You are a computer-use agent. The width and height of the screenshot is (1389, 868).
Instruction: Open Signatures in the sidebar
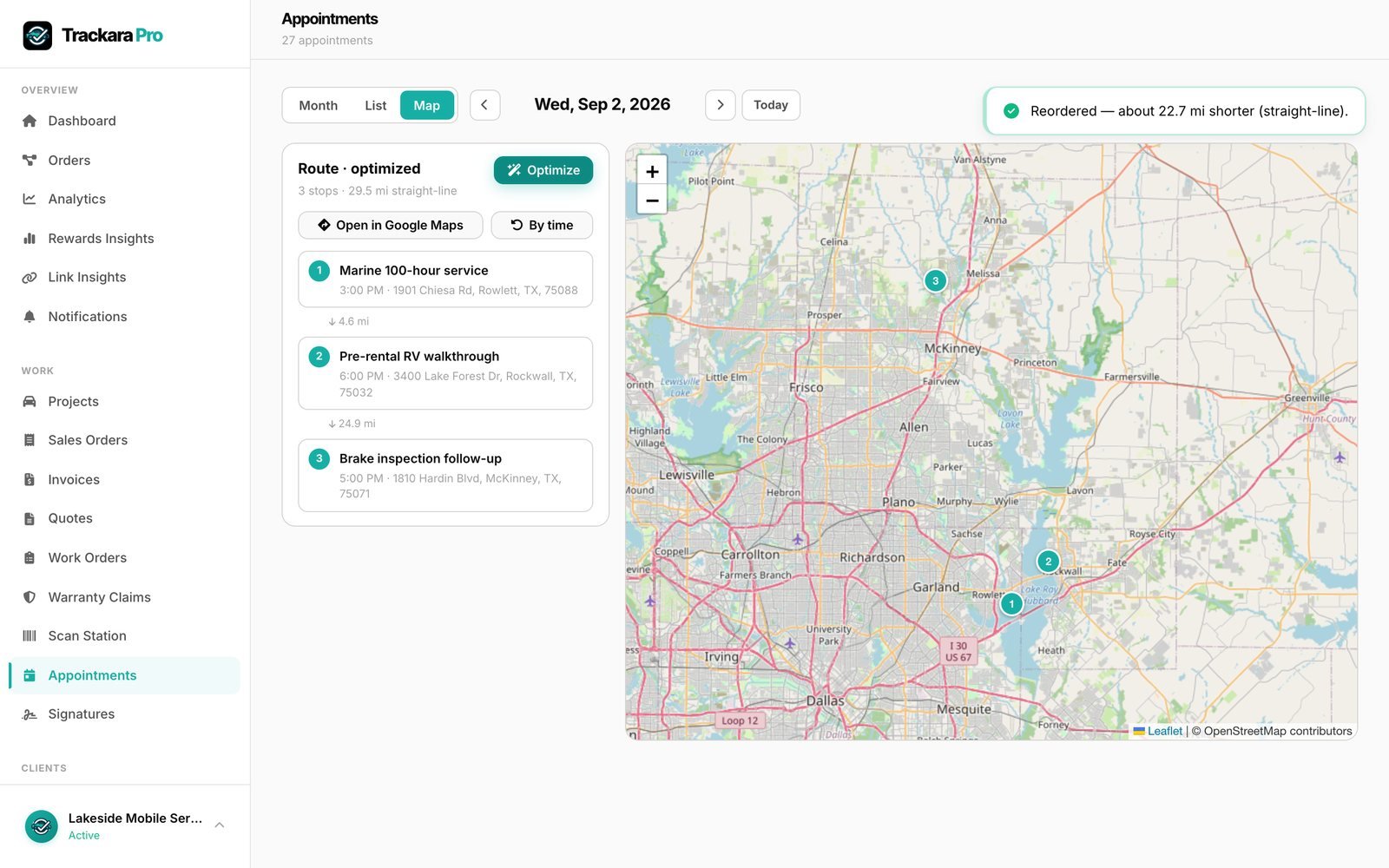click(x=125, y=713)
